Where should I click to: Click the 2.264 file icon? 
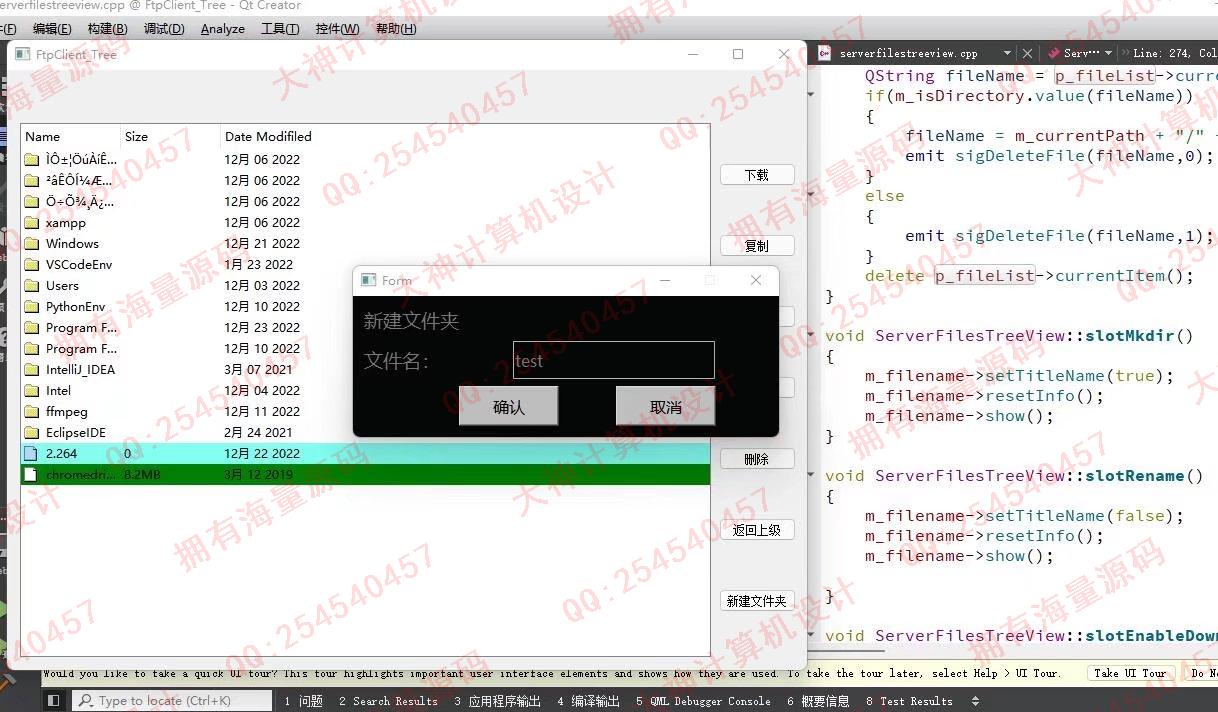click(31, 454)
